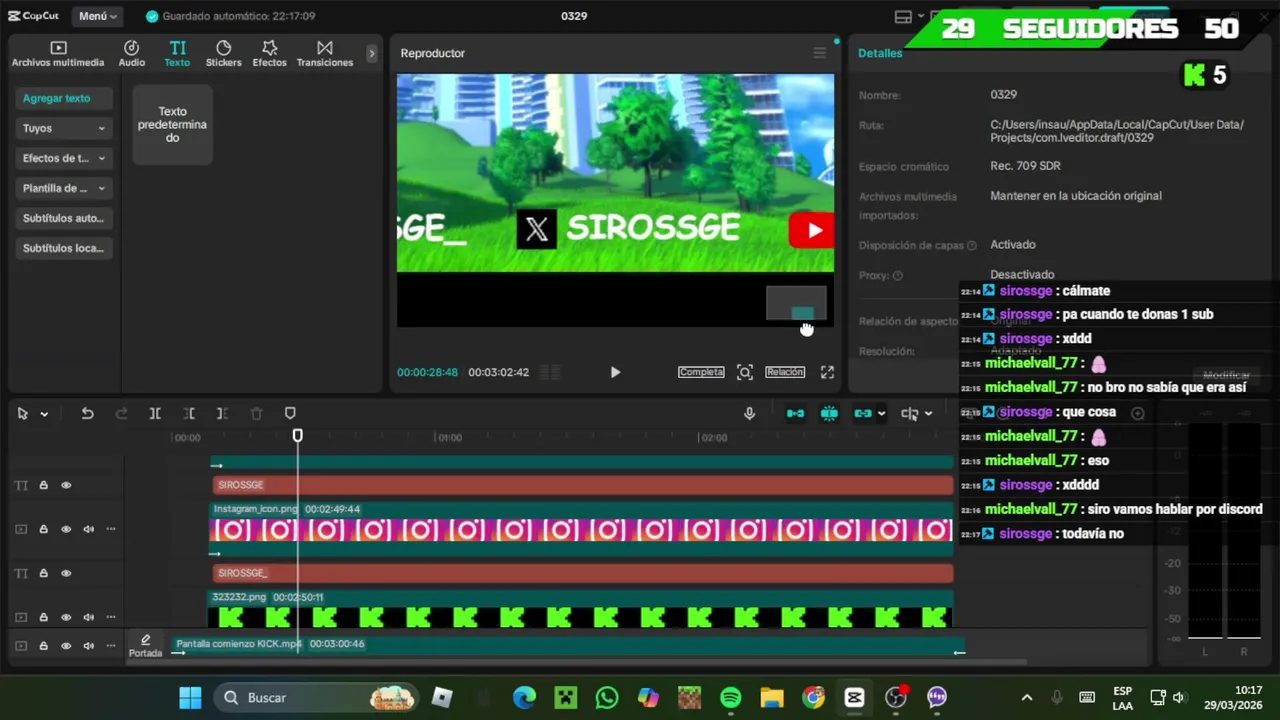
Task: Open the preview axis dropdown arrow
Action: (928, 414)
